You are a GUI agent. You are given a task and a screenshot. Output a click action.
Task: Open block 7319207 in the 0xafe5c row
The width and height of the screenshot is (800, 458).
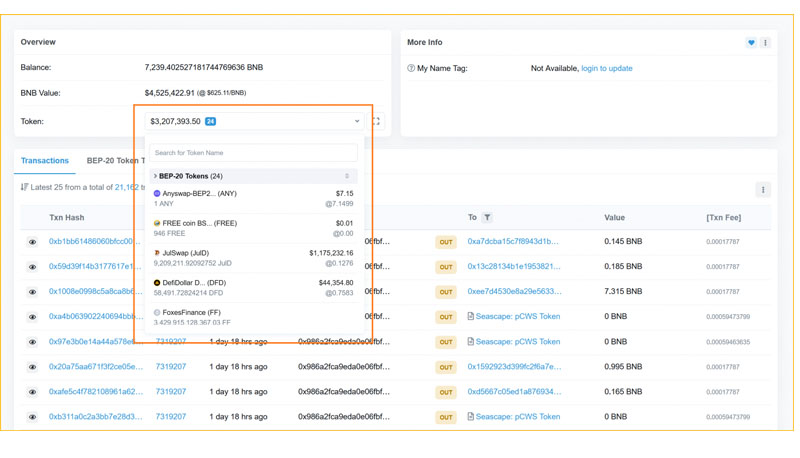171,392
